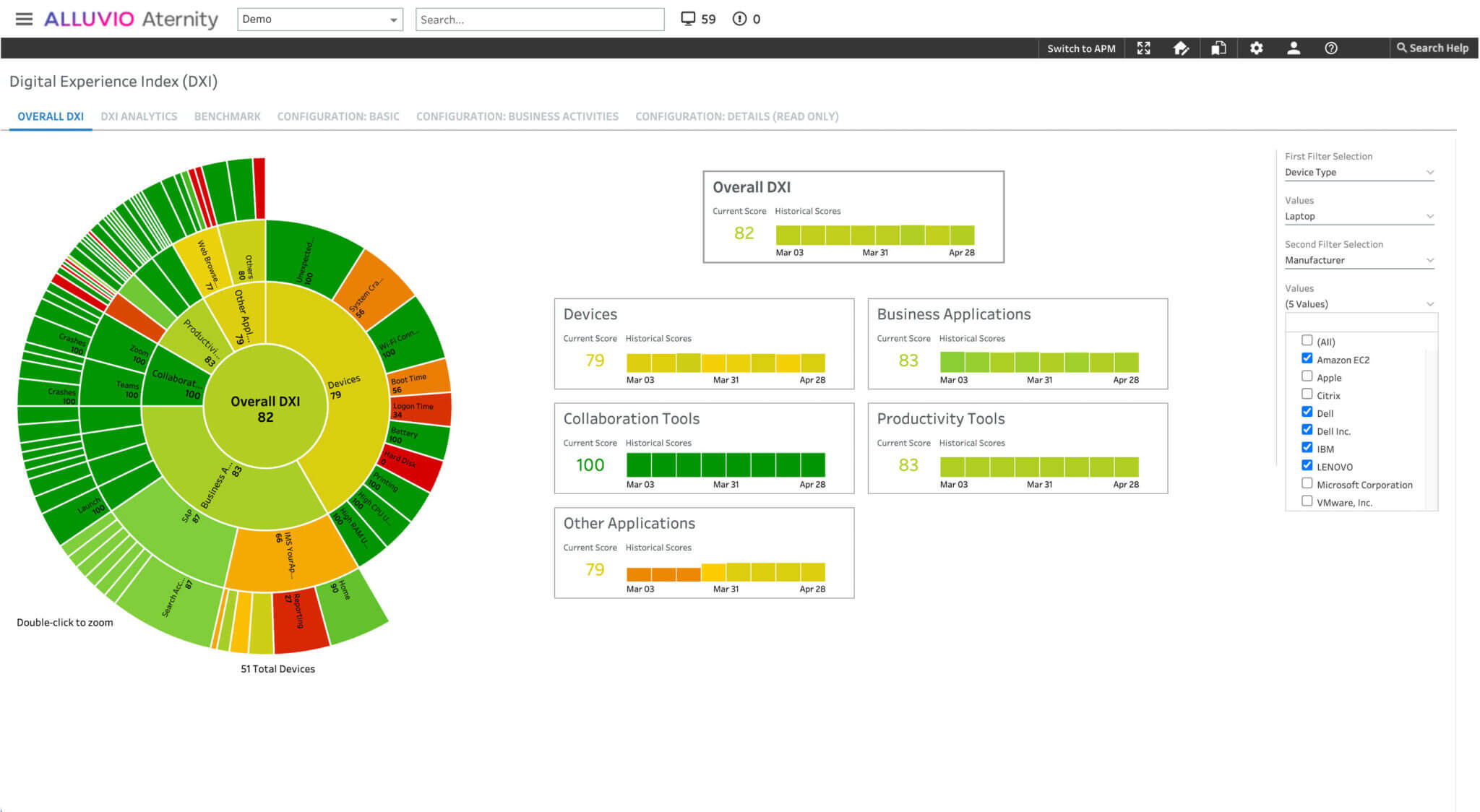Open the help question mark icon

click(x=1330, y=48)
